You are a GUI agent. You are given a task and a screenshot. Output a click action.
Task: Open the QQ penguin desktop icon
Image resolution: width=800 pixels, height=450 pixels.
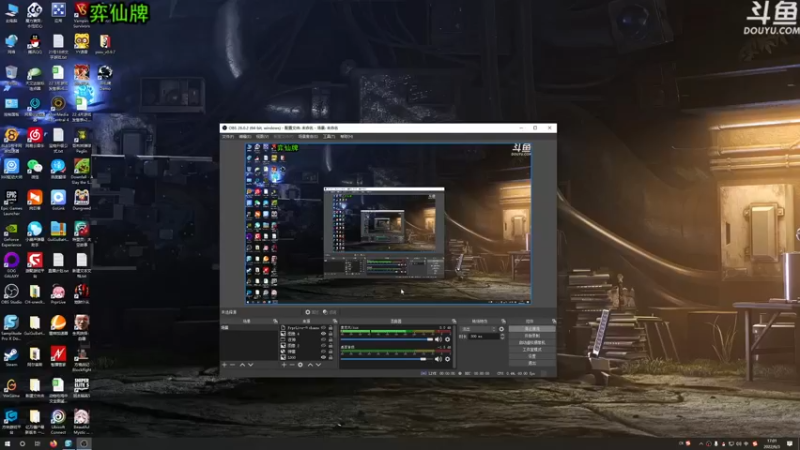pos(35,44)
